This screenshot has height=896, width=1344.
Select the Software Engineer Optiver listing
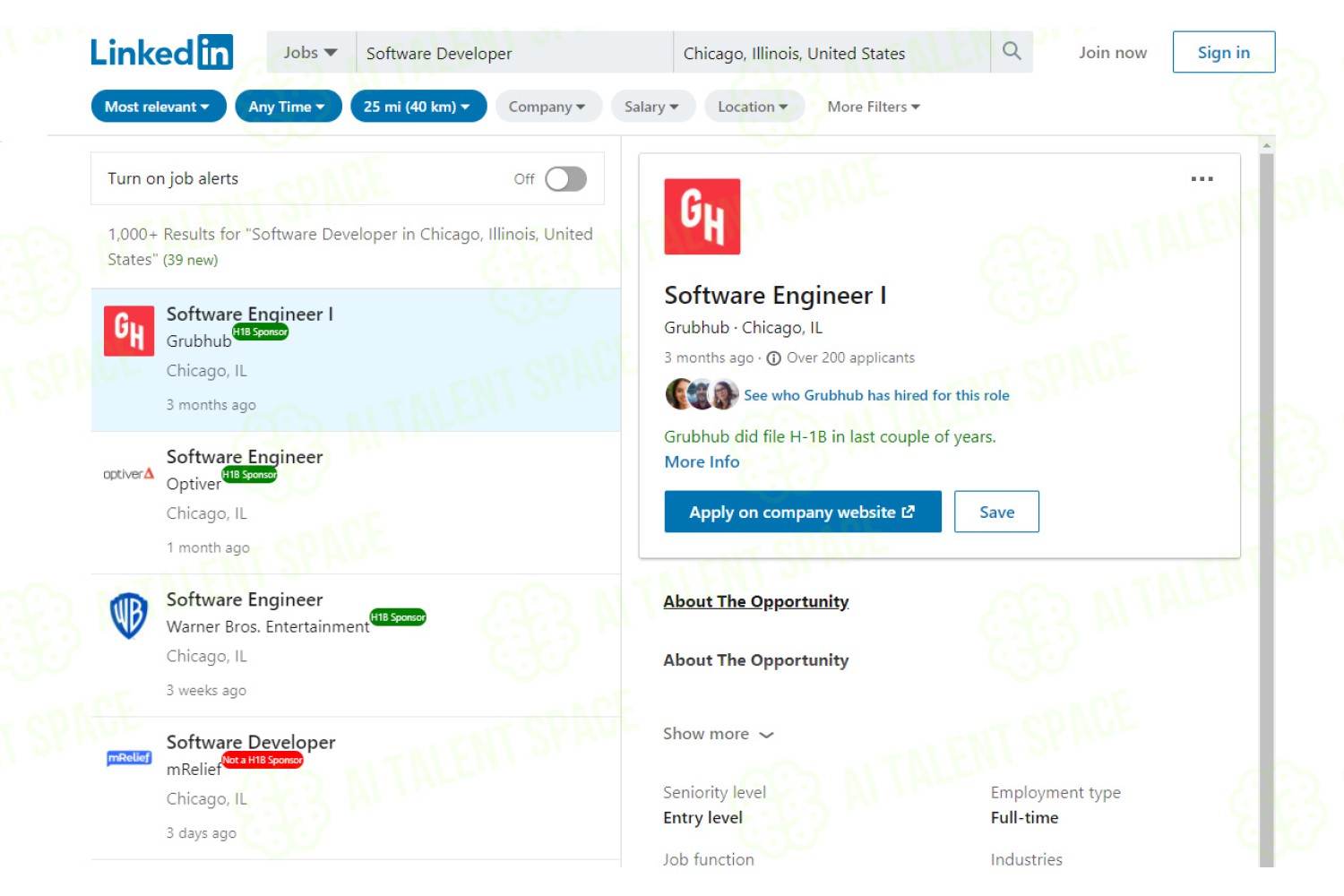click(x=356, y=503)
